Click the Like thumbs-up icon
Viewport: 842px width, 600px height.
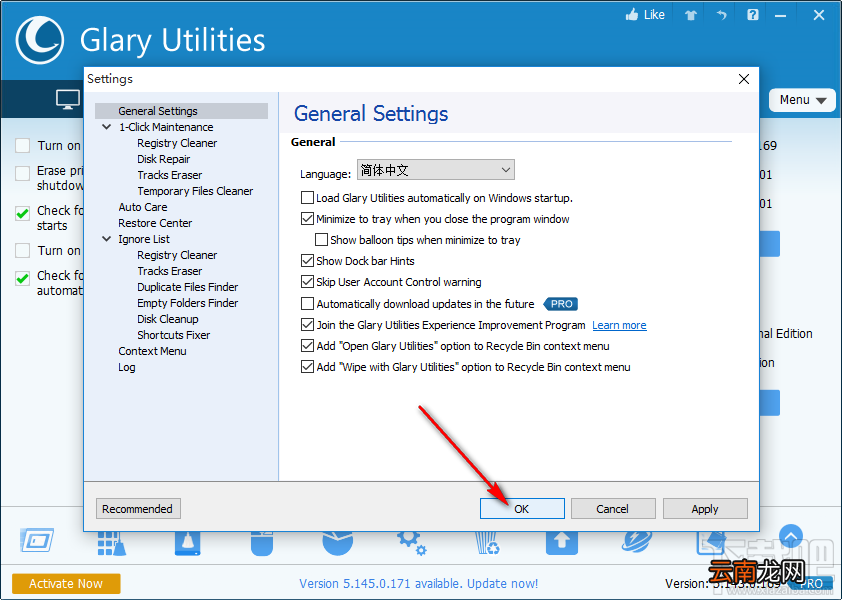click(x=632, y=15)
